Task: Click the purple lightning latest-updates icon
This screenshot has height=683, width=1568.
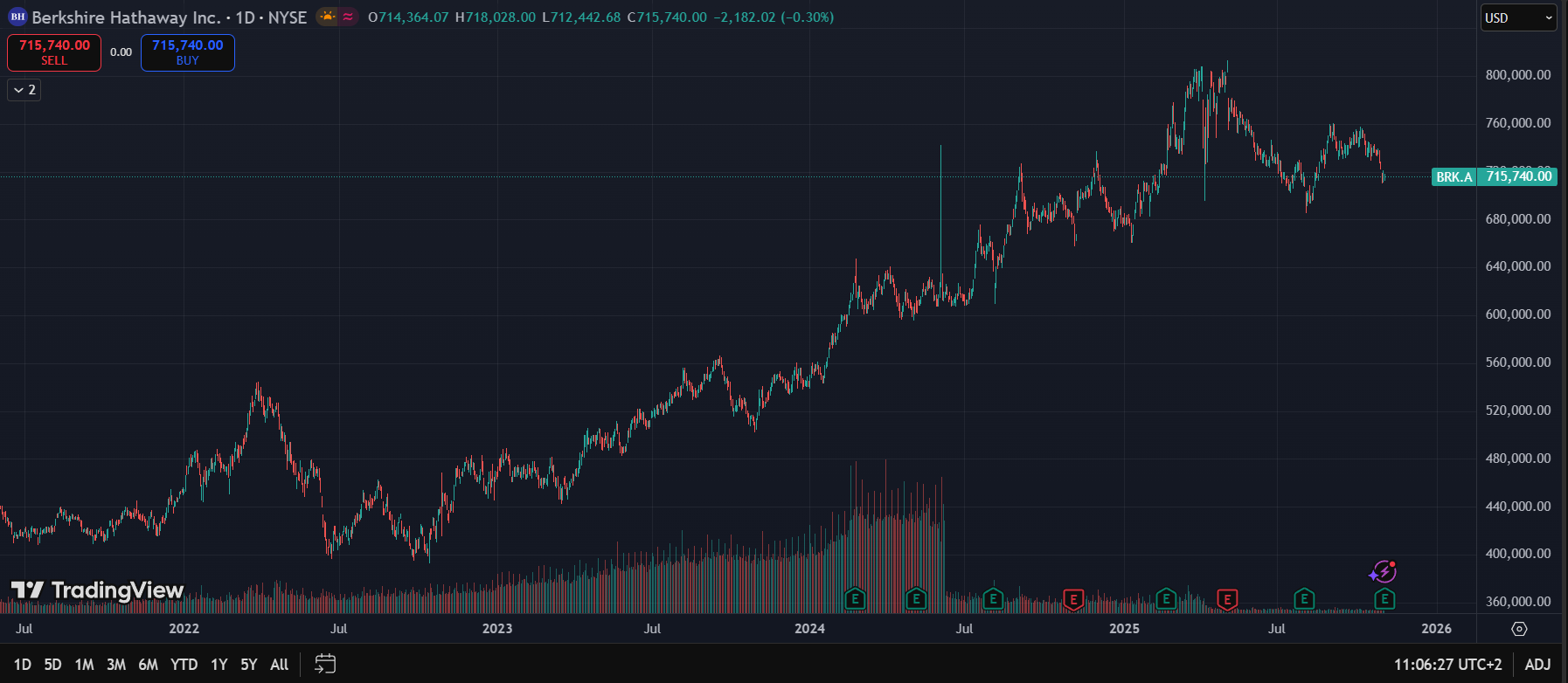Action: tap(1382, 573)
